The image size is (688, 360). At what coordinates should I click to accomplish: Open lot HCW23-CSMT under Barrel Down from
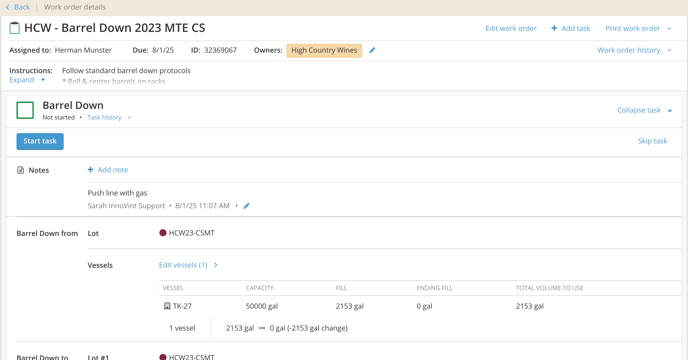[x=192, y=233]
